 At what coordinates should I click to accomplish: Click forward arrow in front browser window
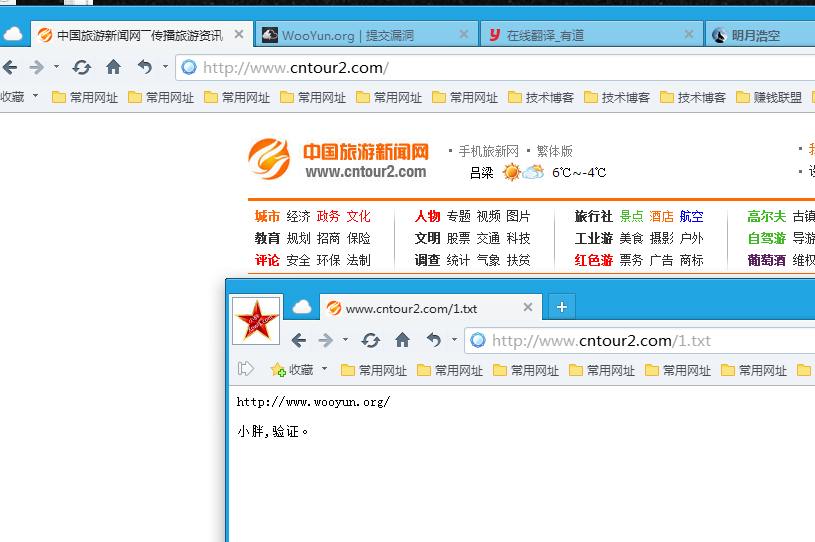coord(325,340)
